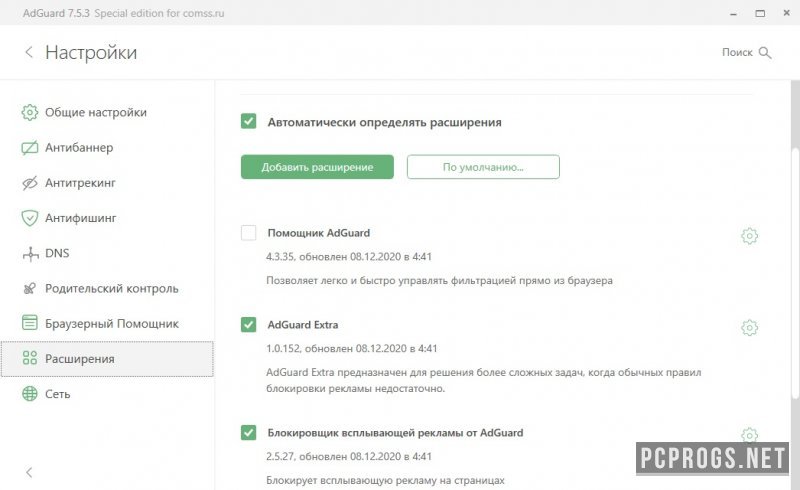Click the Добавить расширение button

[x=317, y=167]
